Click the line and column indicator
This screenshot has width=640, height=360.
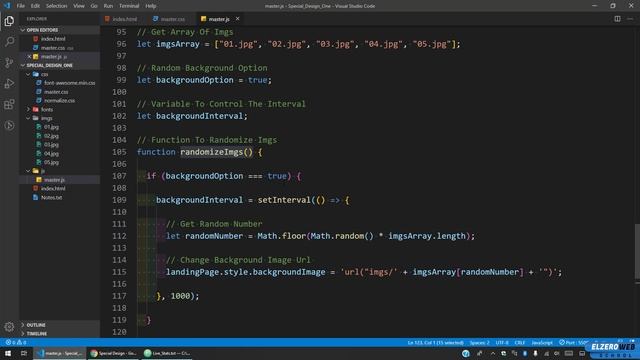pyautogui.click(x=435, y=342)
